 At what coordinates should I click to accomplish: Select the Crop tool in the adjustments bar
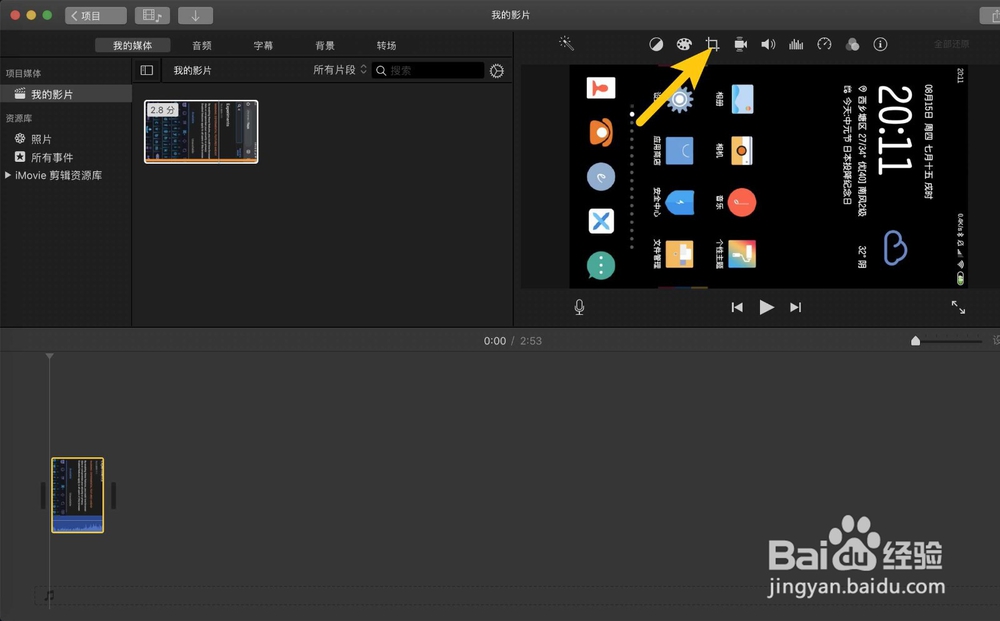(x=711, y=44)
